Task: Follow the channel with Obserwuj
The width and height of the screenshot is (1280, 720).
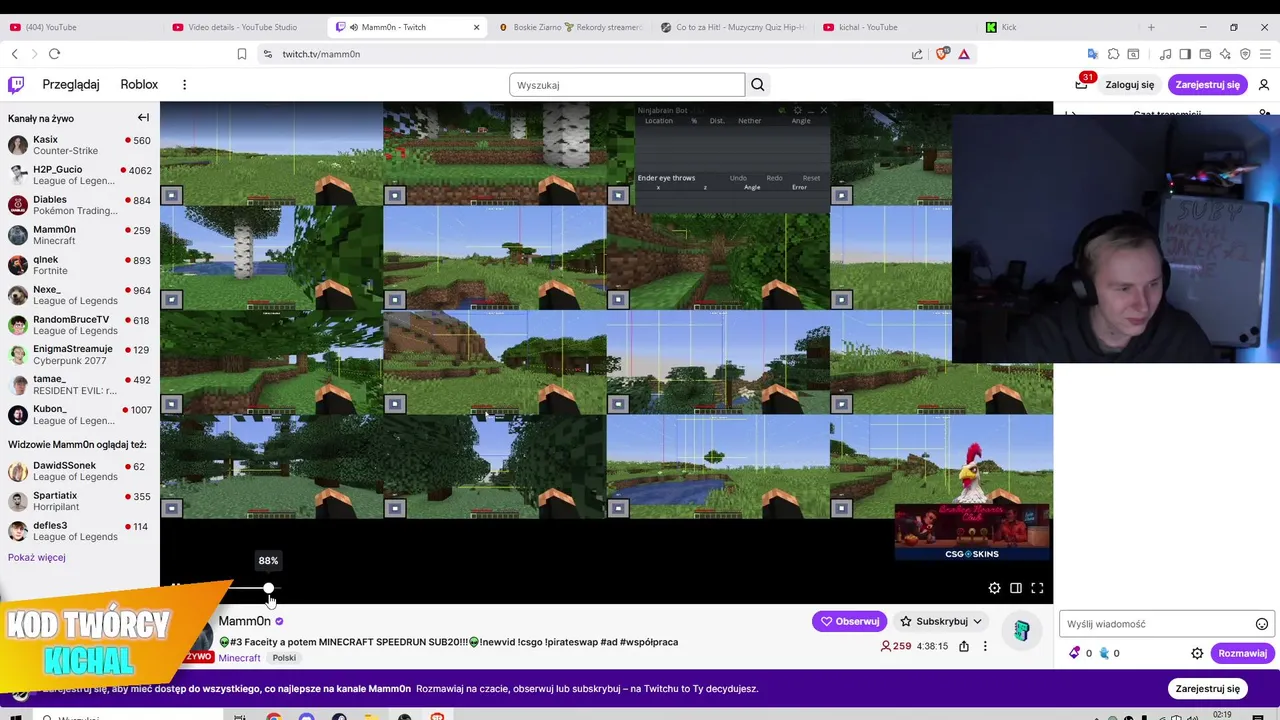Action: point(849,621)
